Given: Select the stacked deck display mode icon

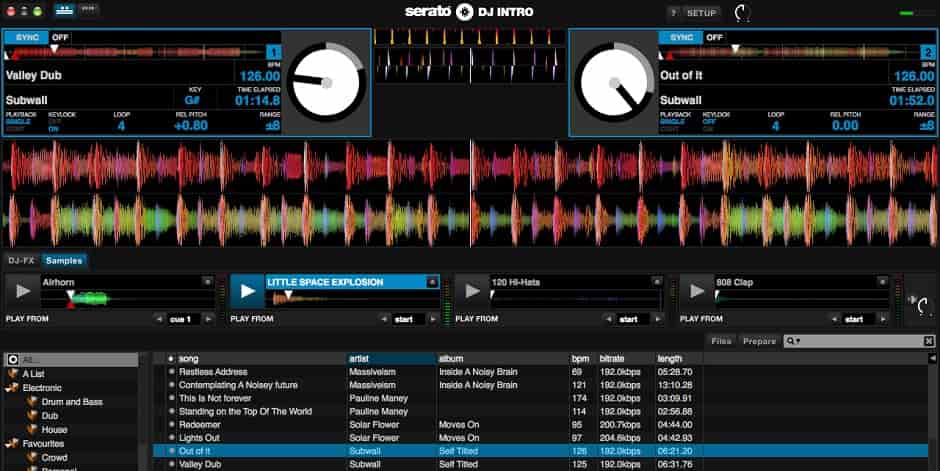Looking at the screenshot, I should click(64, 10).
